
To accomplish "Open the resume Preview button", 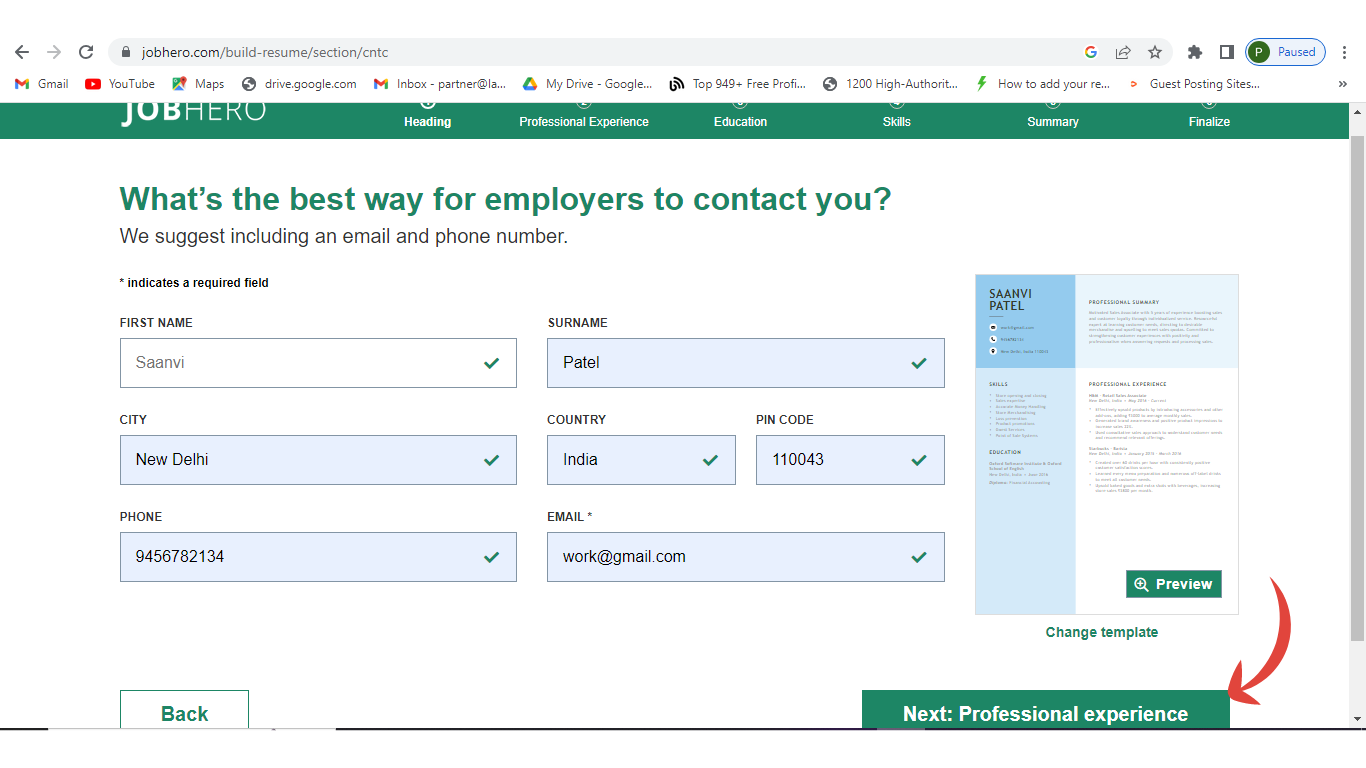I will [1173, 584].
